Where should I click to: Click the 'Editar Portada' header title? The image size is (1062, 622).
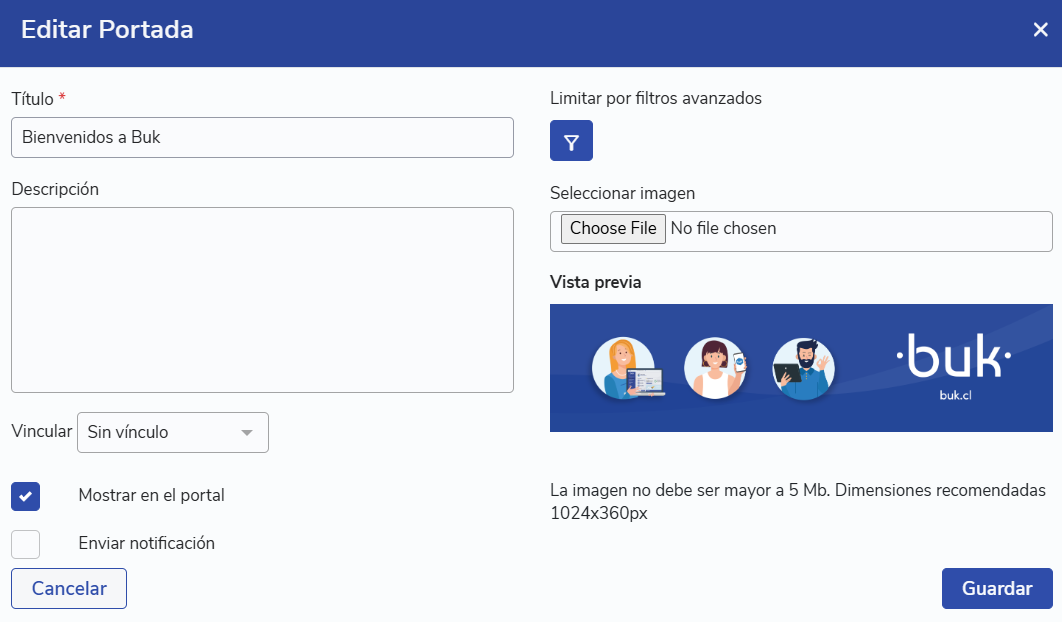pyautogui.click(x=107, y=30)
